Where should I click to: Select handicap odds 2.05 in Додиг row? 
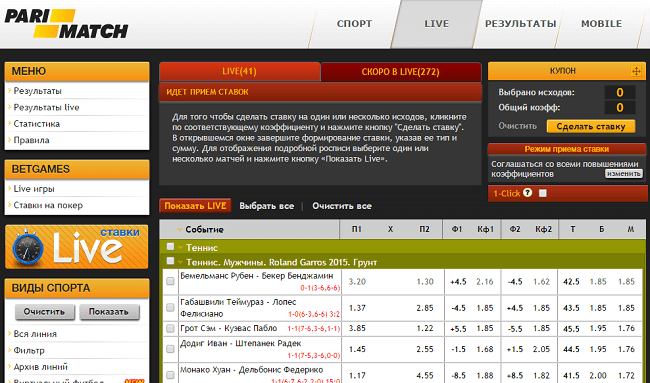pos(541,349)
